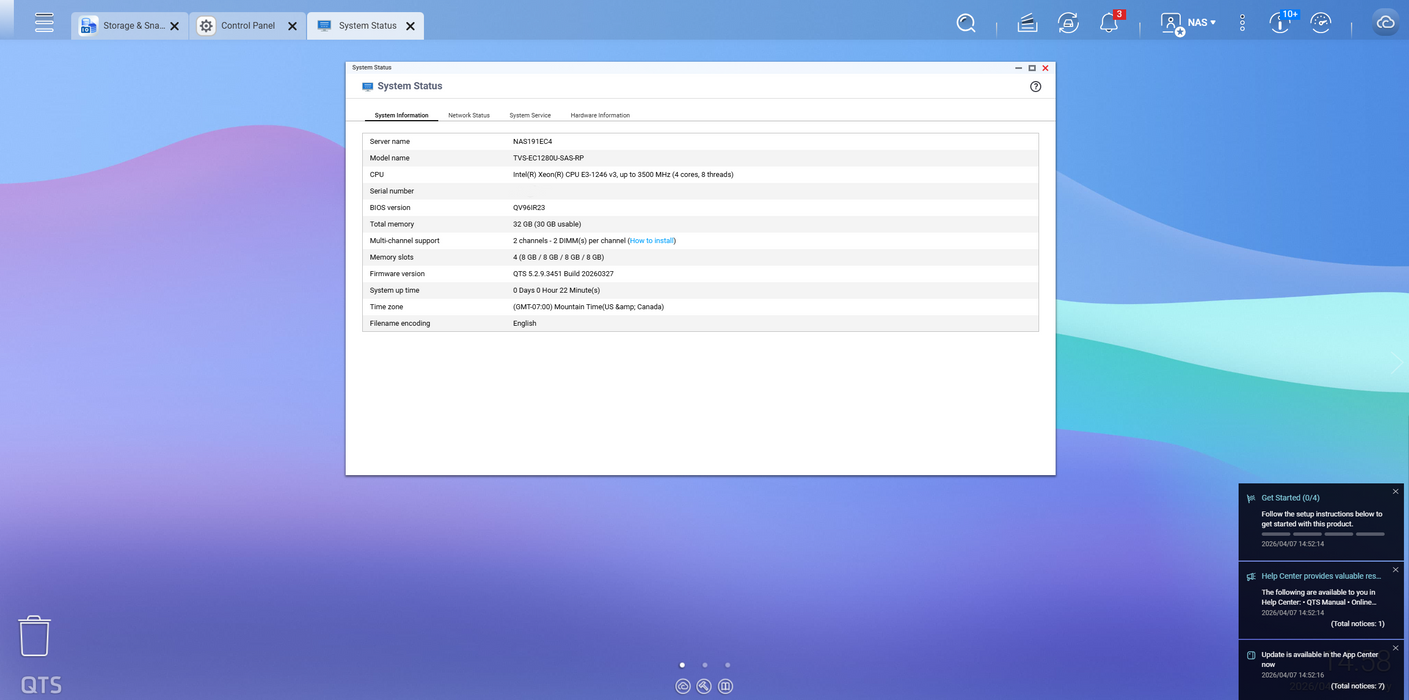Select the Control Panel taskbar tab

point(247,26)
